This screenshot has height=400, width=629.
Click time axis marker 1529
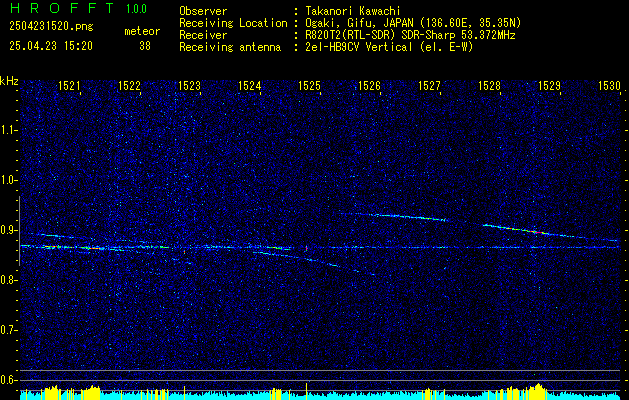tap(549, 85)
